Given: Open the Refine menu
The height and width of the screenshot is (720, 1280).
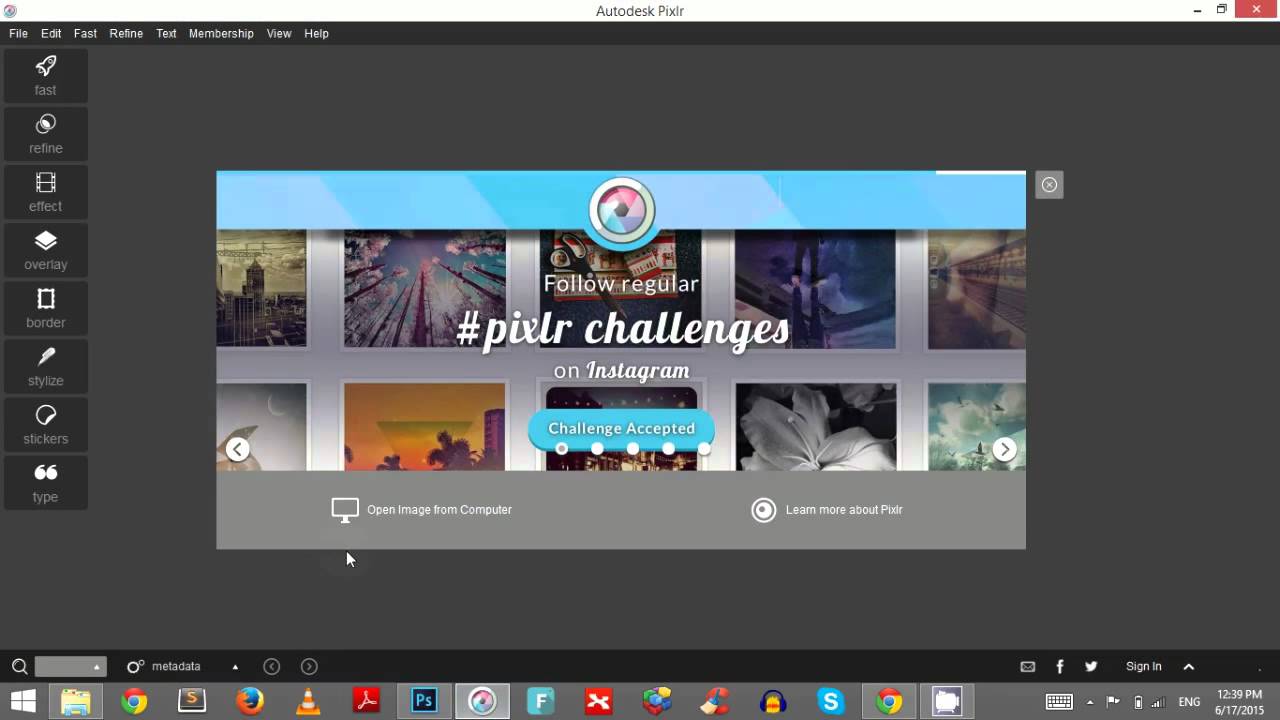Looking at the screenshot, I should pos(126,33).
